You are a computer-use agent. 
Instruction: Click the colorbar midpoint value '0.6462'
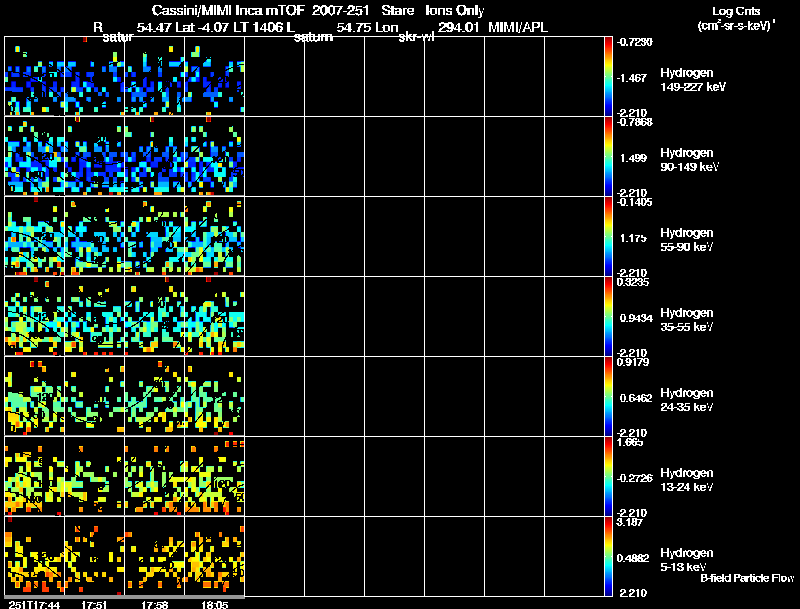click(x=636, y=398)
